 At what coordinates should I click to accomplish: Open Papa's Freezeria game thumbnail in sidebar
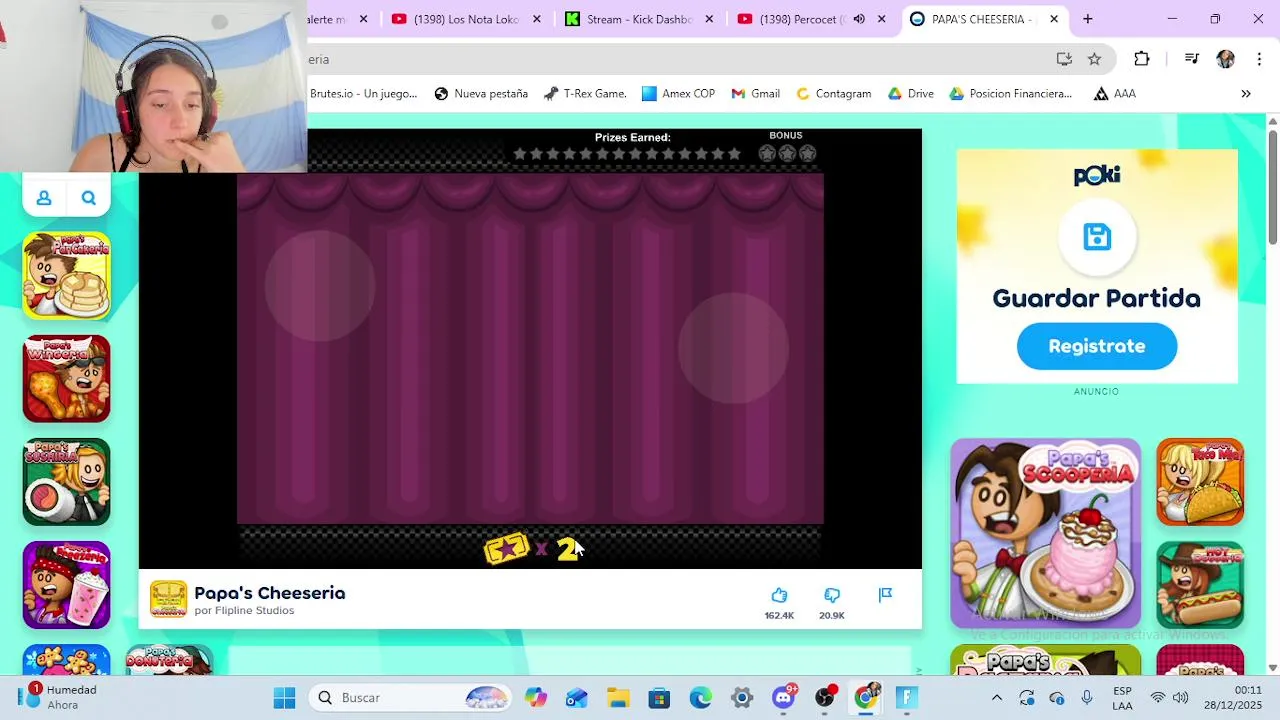67,585
